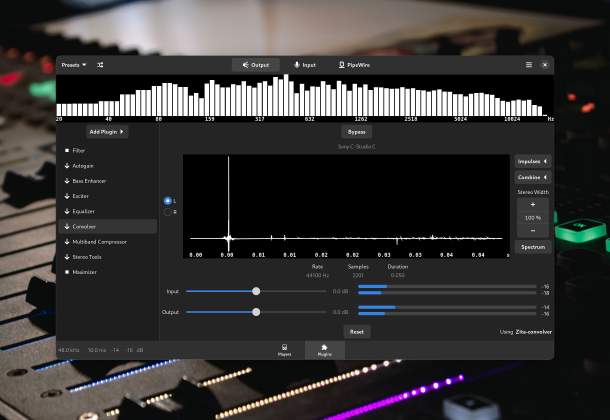The width and height of the screenshot is (610, 420).
Task: Click the icon beside Stereo Tools
Action: pyautogui.click(x=67, y=257)
